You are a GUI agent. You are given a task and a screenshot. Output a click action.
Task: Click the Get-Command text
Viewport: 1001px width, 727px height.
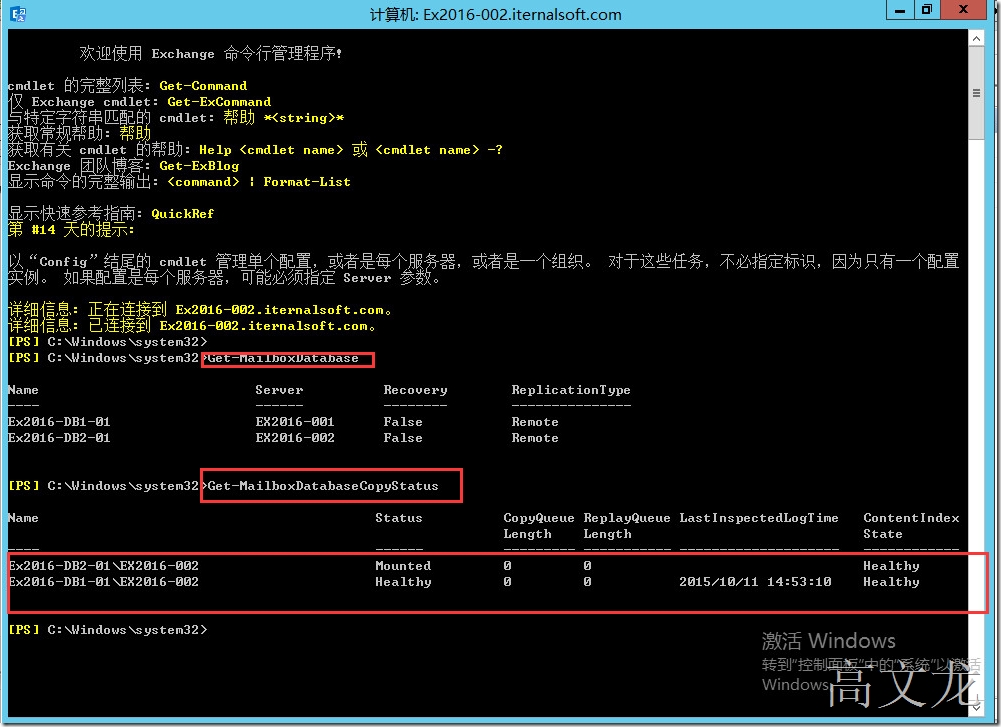coord(203,86)
